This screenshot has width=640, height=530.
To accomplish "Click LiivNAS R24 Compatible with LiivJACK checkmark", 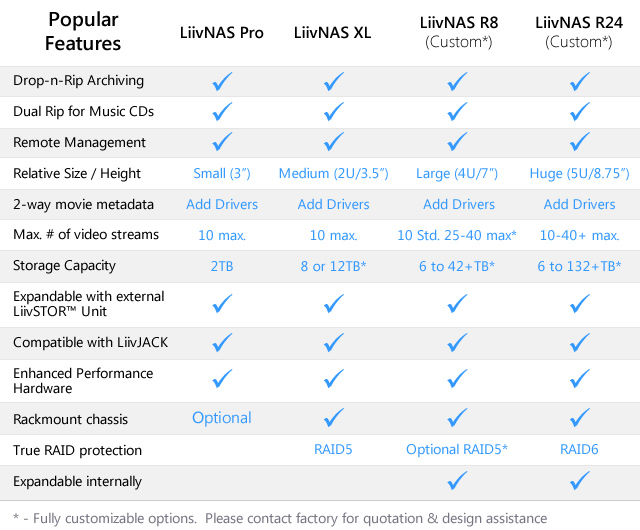I will coord(579,342).
